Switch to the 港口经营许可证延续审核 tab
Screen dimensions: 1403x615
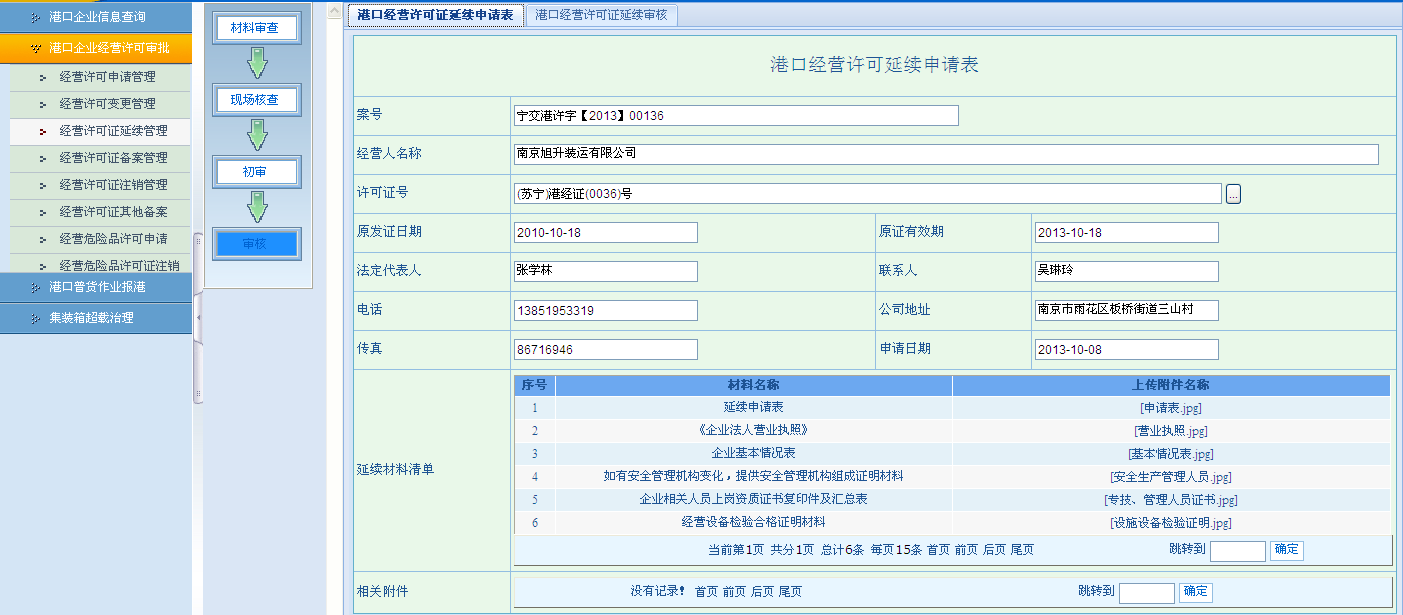[601, 15]
